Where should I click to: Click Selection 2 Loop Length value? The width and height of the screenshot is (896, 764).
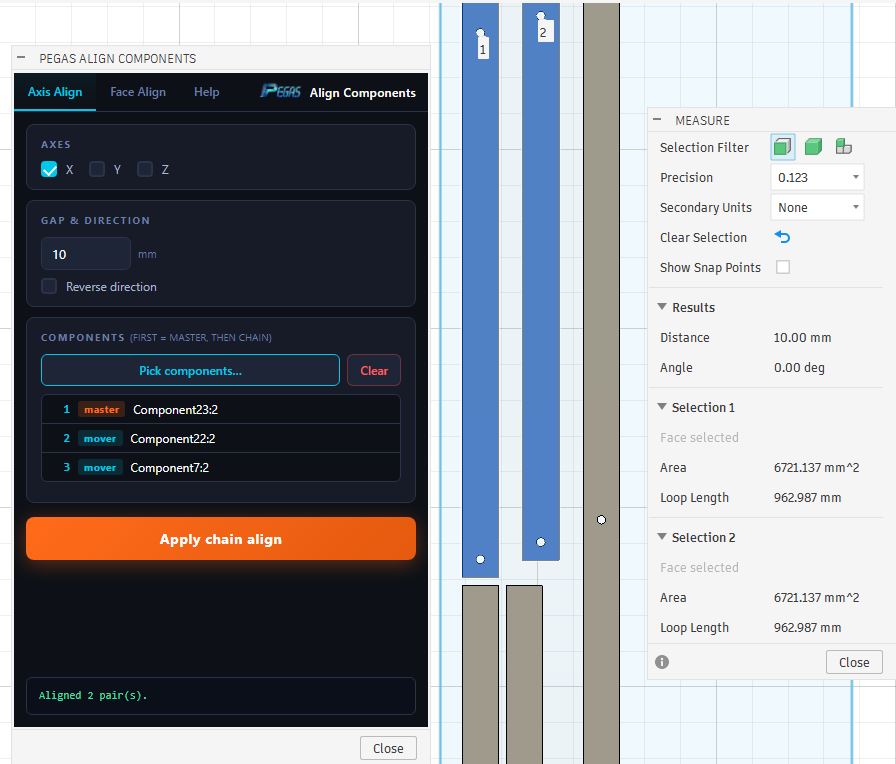click(x=807, y=627)
